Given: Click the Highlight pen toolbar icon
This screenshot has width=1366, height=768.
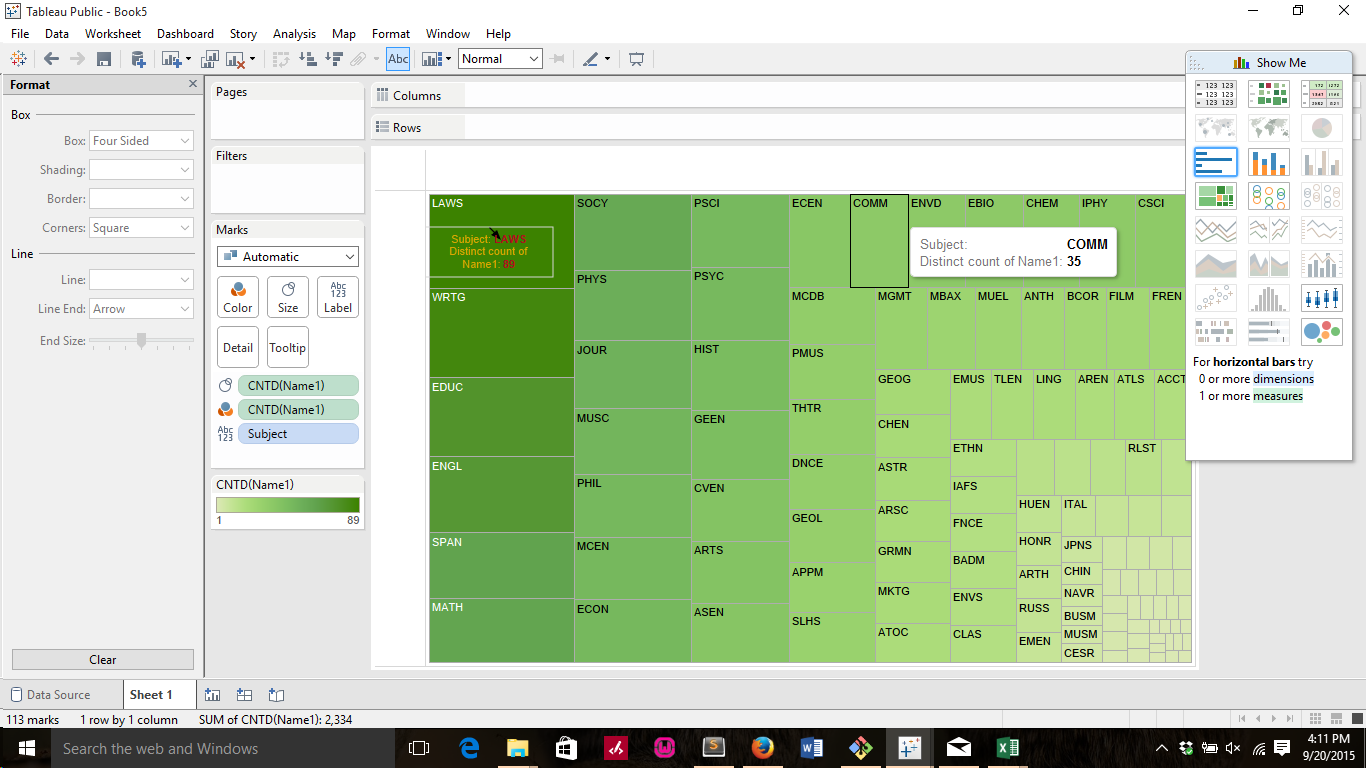Looking at the screenshot, I should tap(589, 59).
